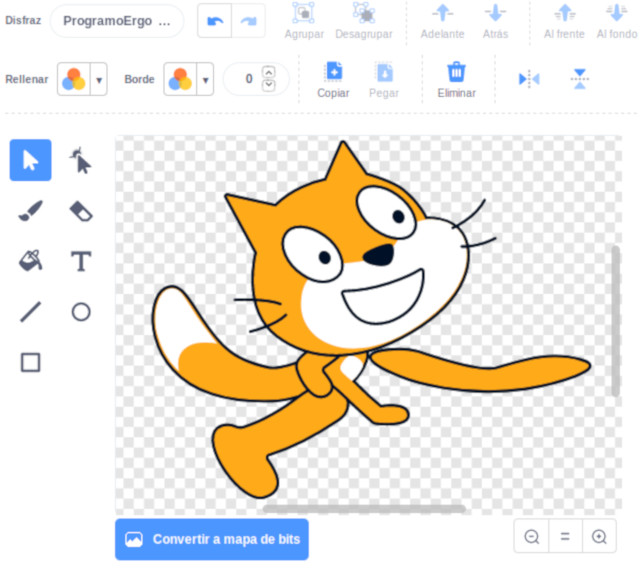Image resolution: width=640 pixels, height=570 pixels.
Task: Undo the last edit
Action: click(x=215, y=21)
